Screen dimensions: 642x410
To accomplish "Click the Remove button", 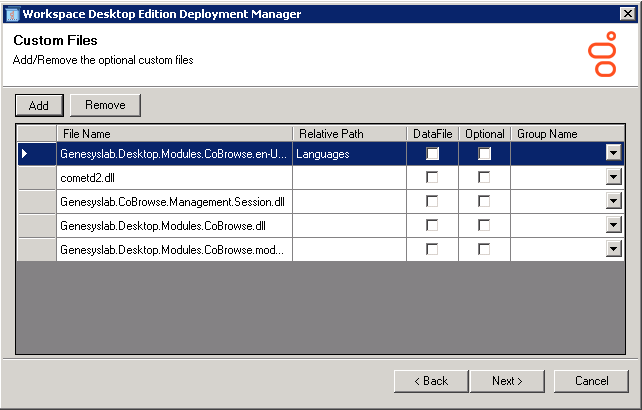I will [105, 105].
